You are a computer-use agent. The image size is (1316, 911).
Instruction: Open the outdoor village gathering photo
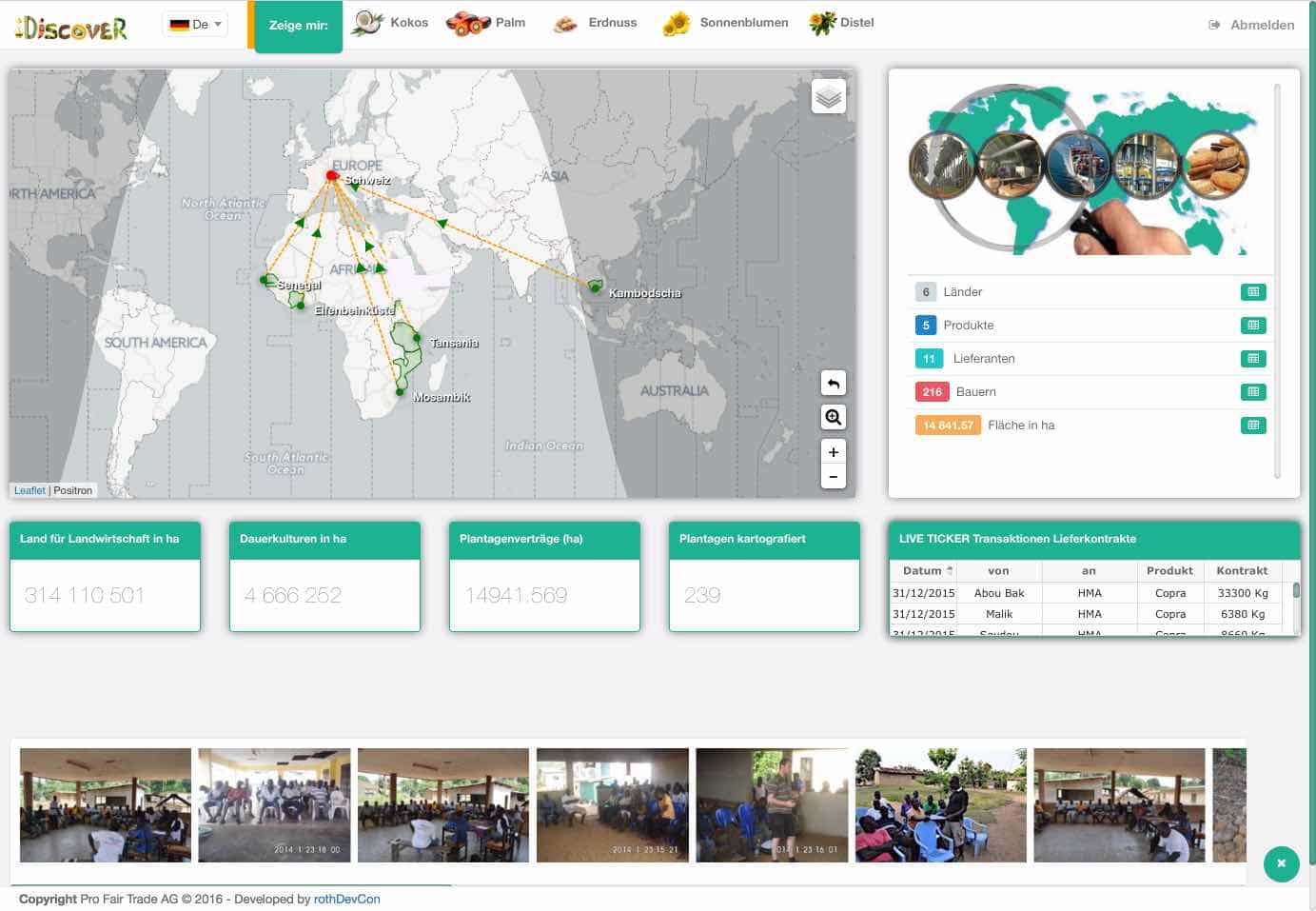941,805
